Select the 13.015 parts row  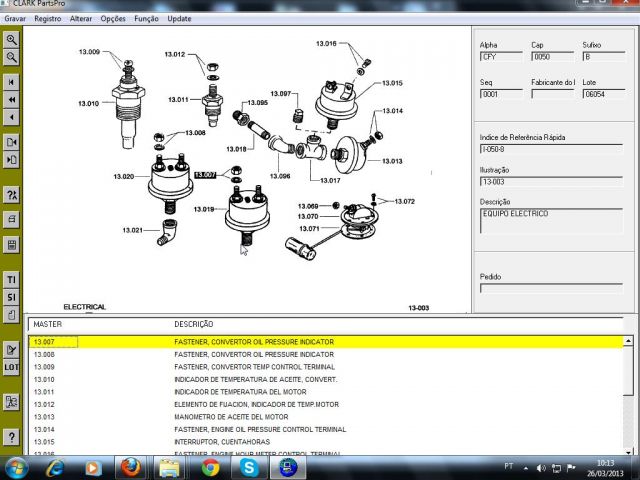click(325, 442)
